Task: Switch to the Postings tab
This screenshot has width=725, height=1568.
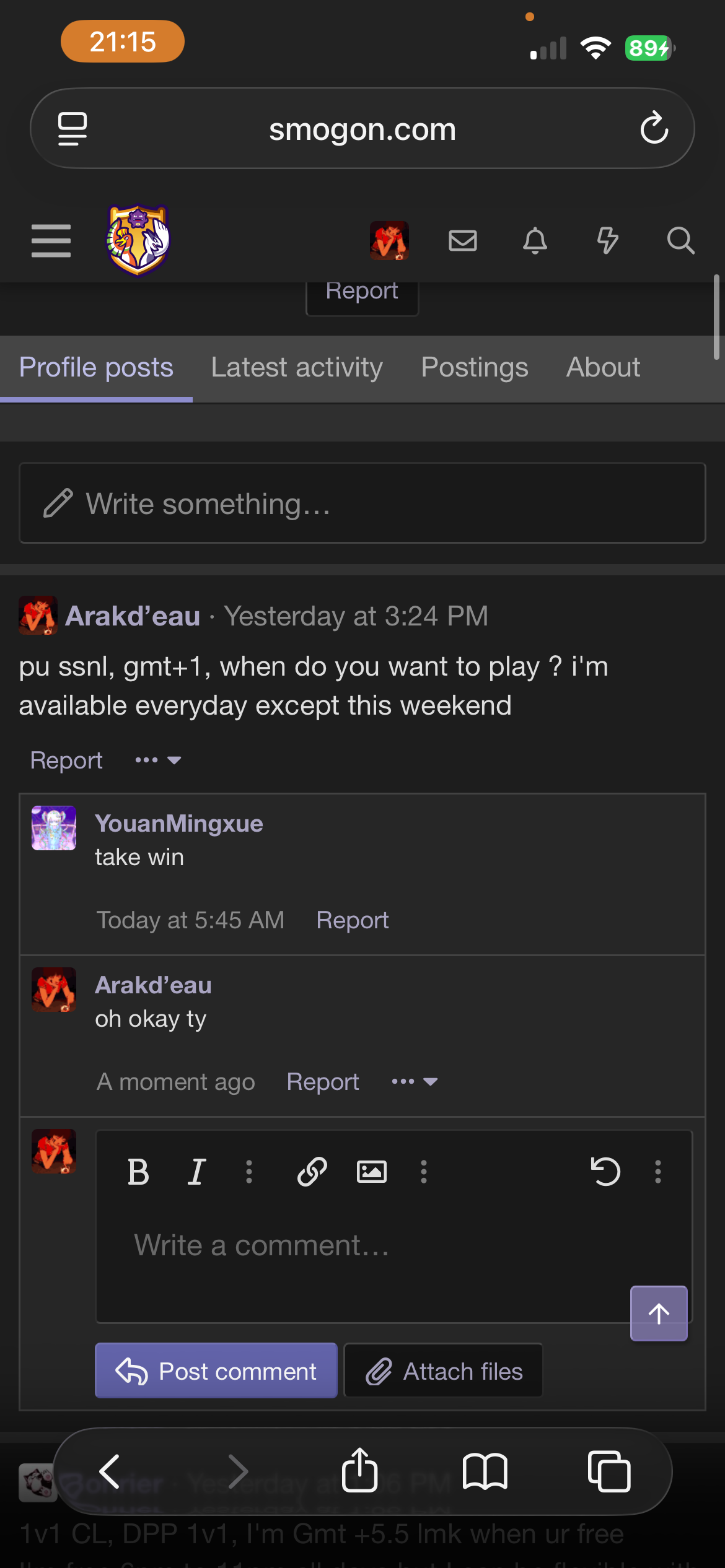Action: click(x=475, y=367)
